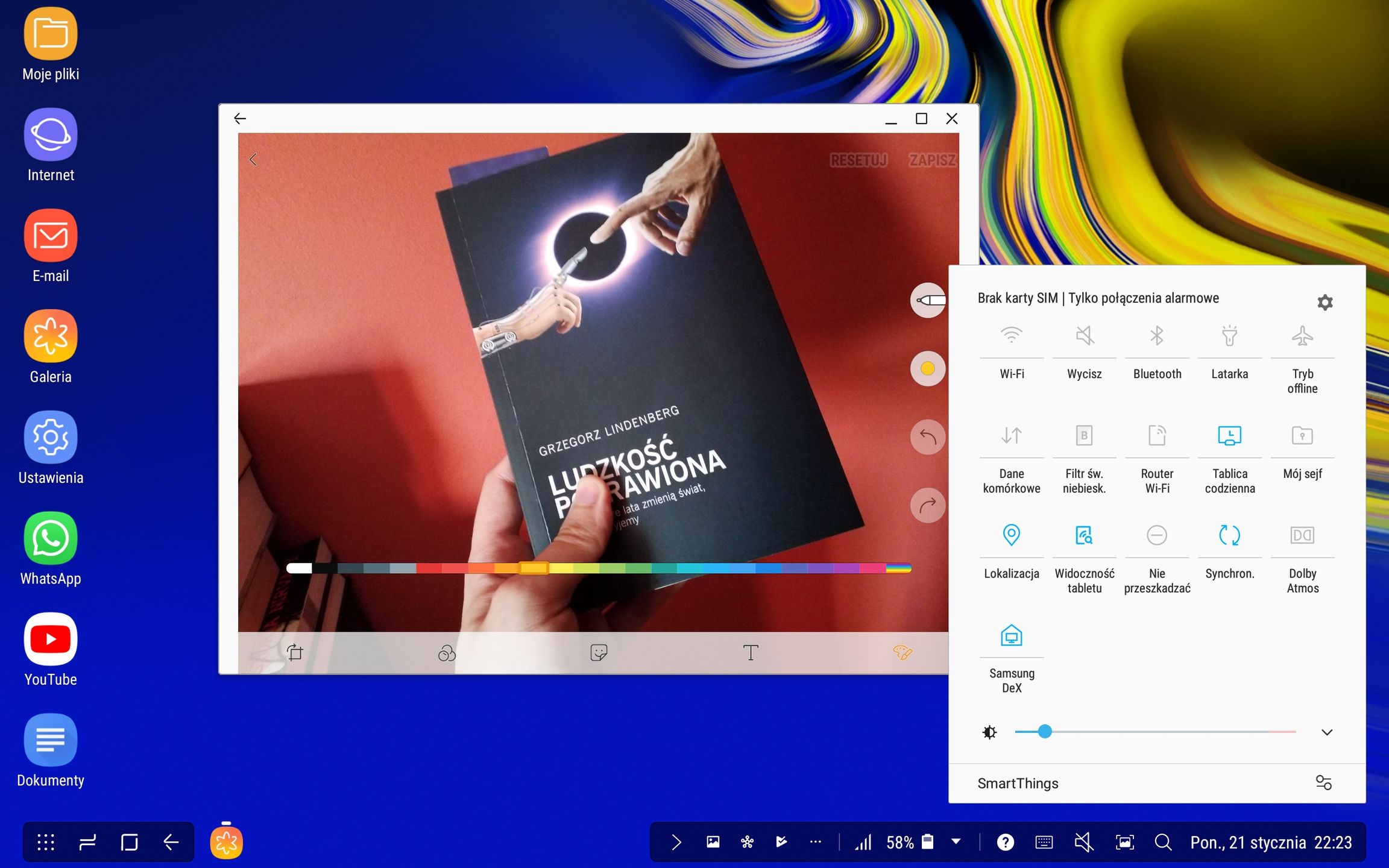1389x868 pixels.
Task: Open YouTube app
Action: (x=51, y=650)
